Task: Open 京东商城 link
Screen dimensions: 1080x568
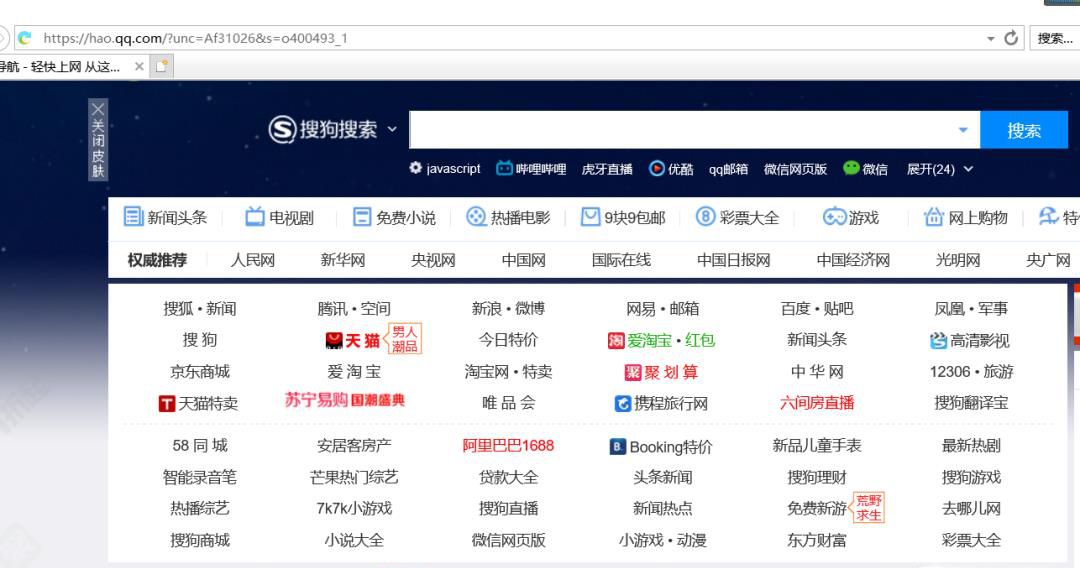Action: (x=200, y=372)
